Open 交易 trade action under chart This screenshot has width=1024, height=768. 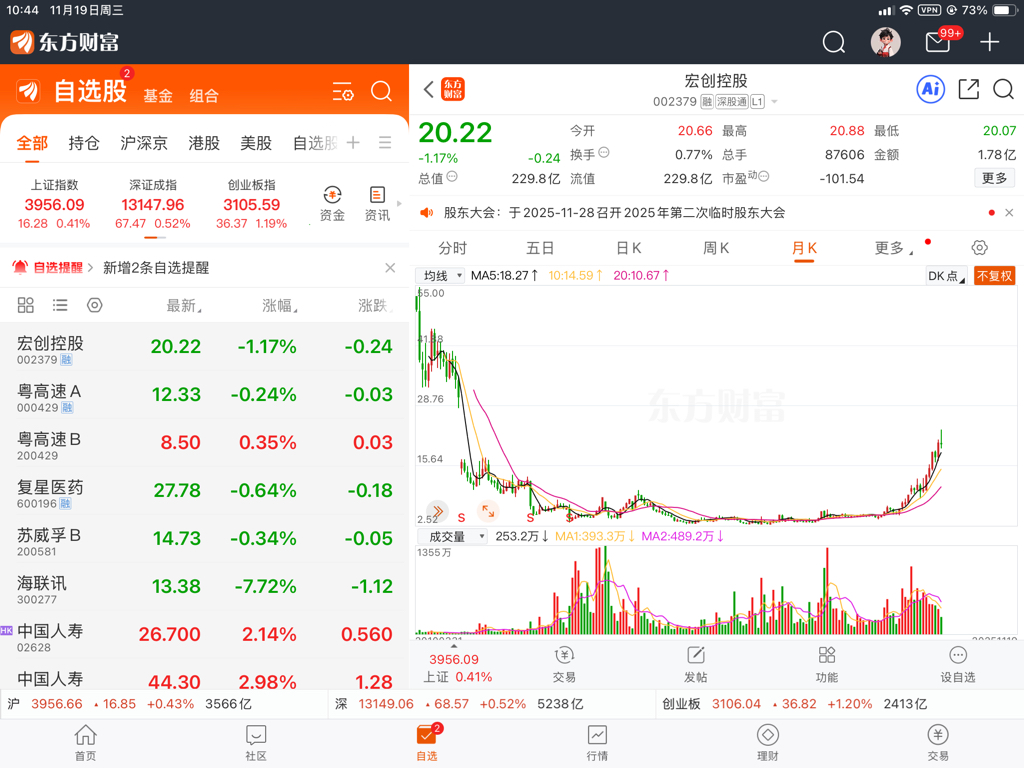click(x=564, y=664)
